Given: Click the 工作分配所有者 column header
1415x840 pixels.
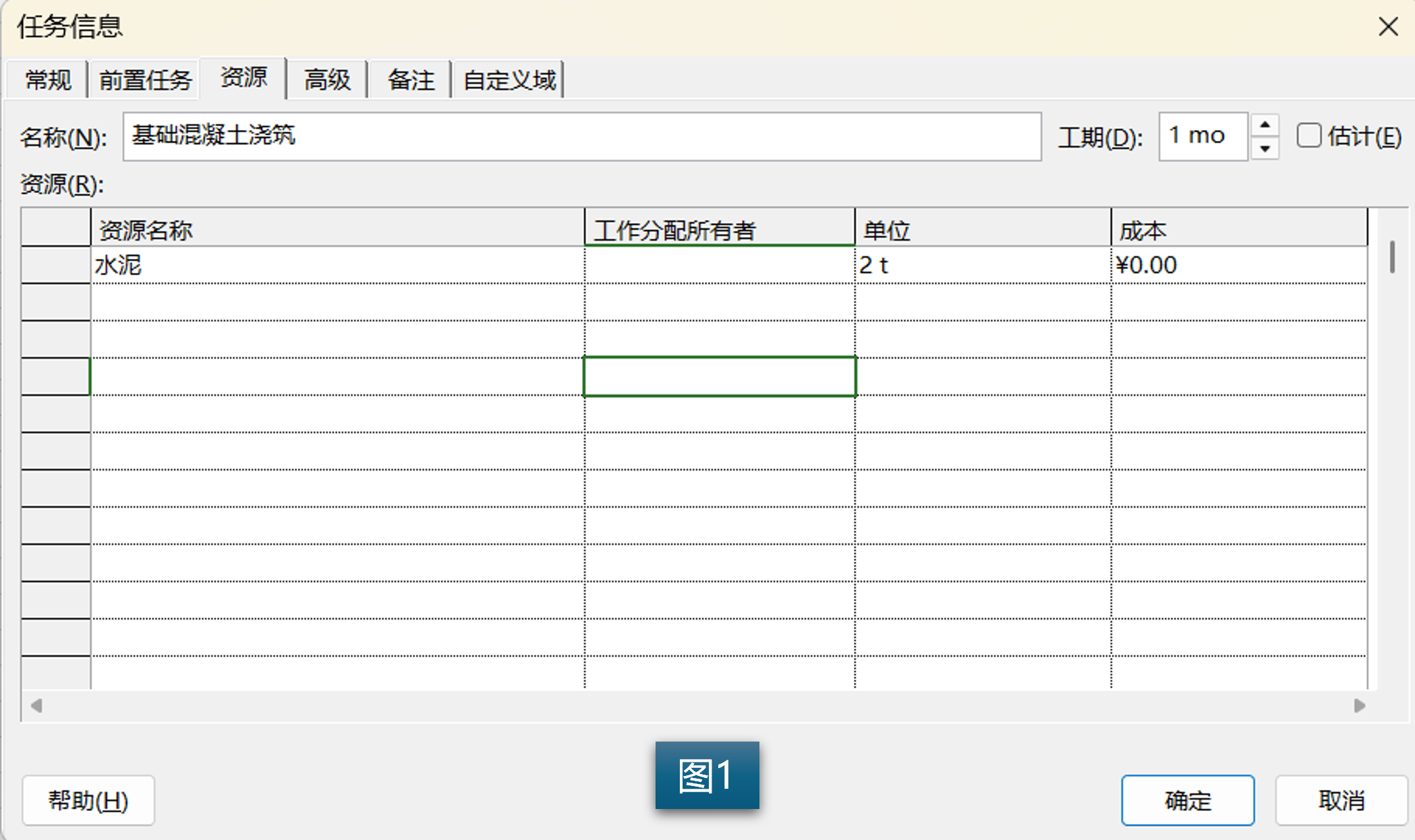Looking at the screenshot, I should [x=720, y=228].
